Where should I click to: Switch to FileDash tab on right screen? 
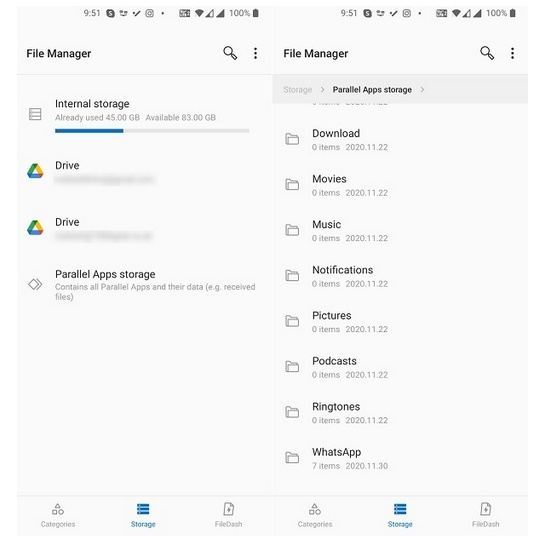[x=485, y=516]
